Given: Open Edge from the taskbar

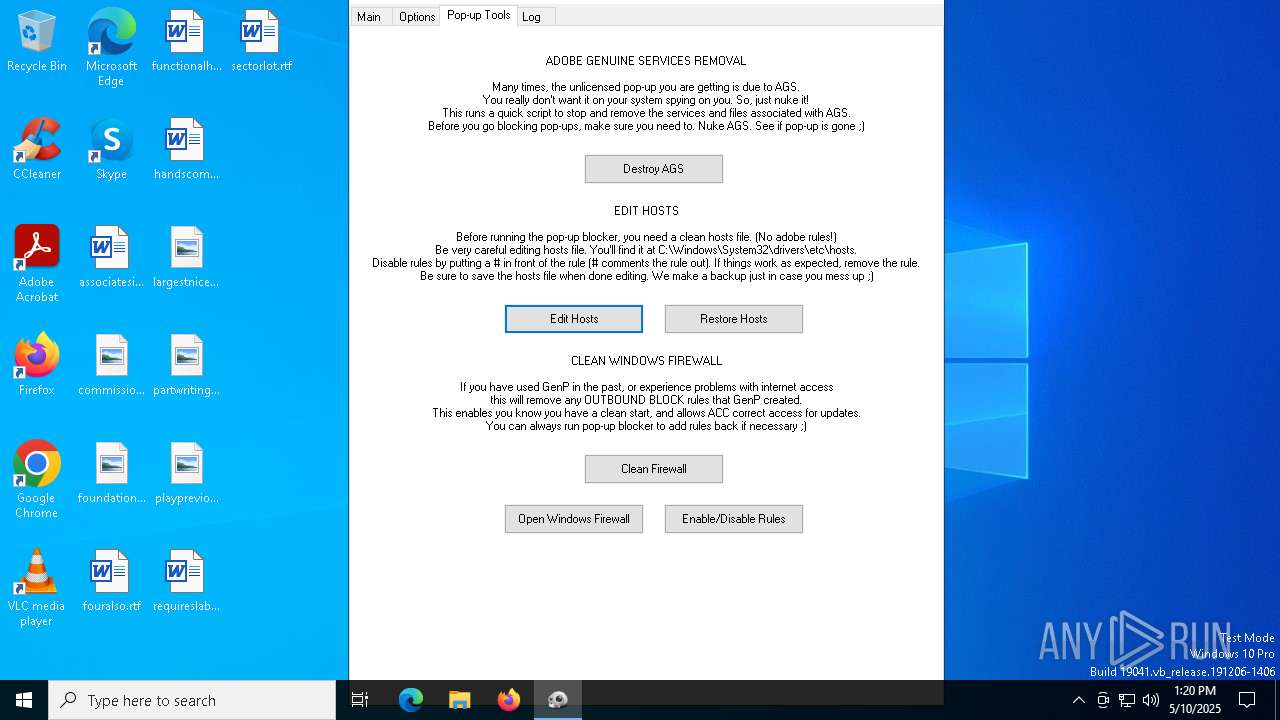Looking at the screenshot, I should click(x=411, y=700).
